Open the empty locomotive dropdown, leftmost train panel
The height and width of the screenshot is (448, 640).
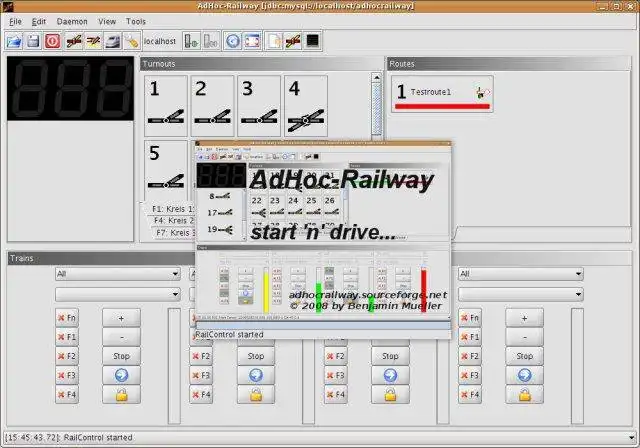(118, 294)
